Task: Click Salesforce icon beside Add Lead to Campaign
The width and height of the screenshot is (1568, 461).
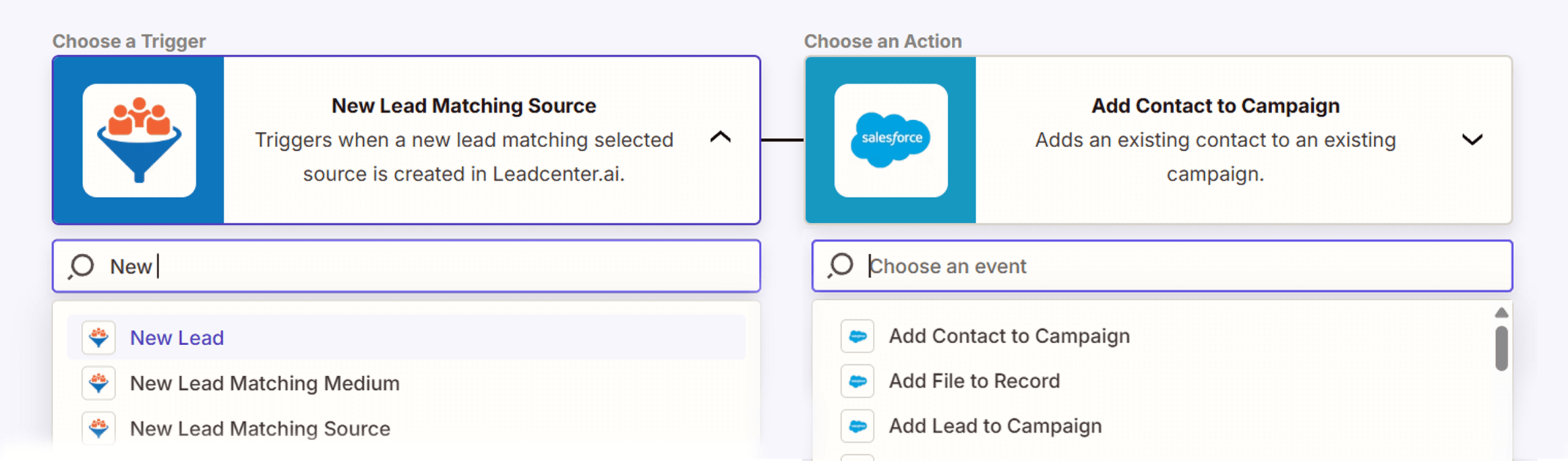Action: (x=858, y=425)
